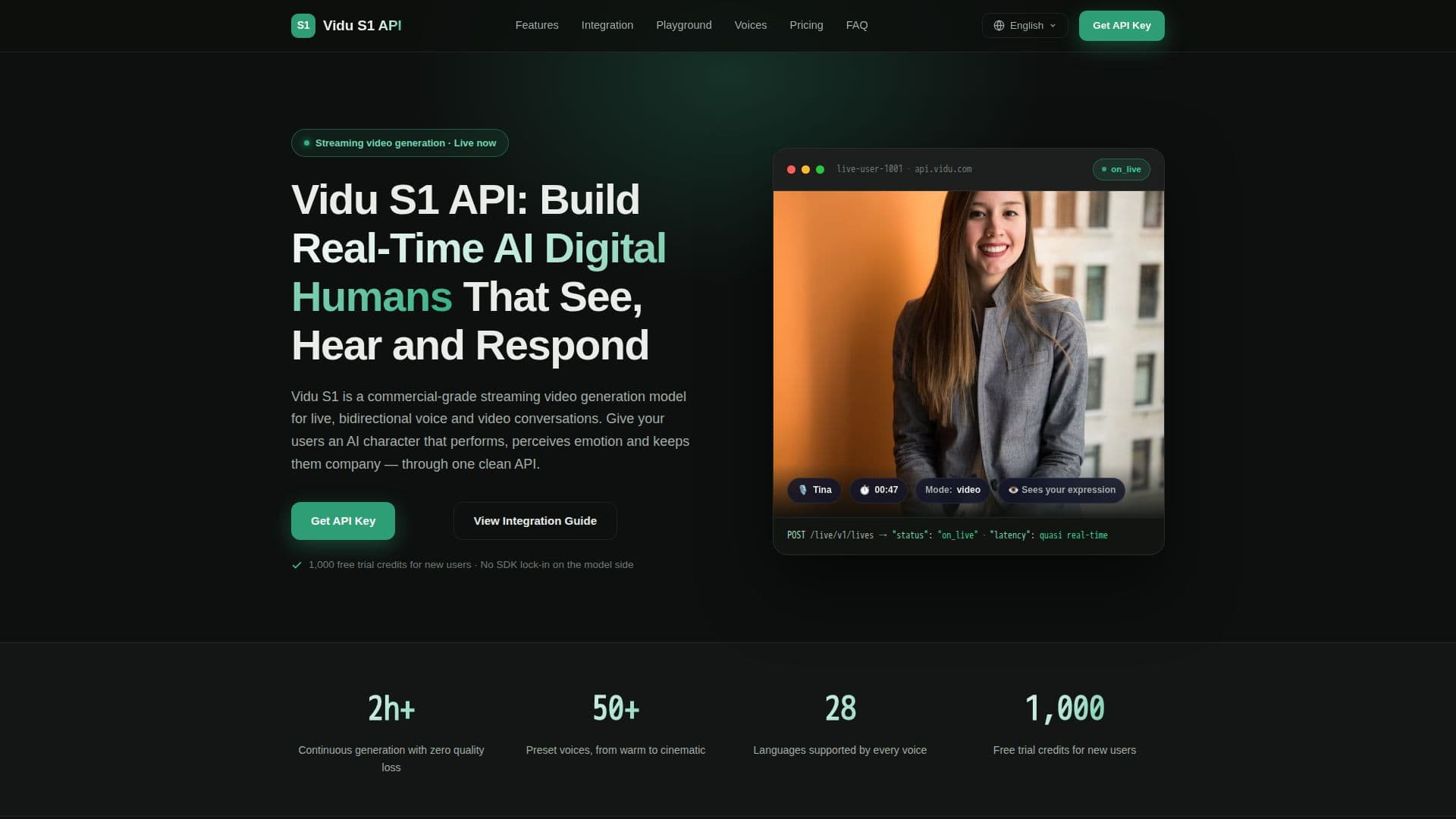This screenshot has width=1456, height=819.
Task: Click the live-user-1001 api.vidu.com title text
Action: [x=904, y=169]
